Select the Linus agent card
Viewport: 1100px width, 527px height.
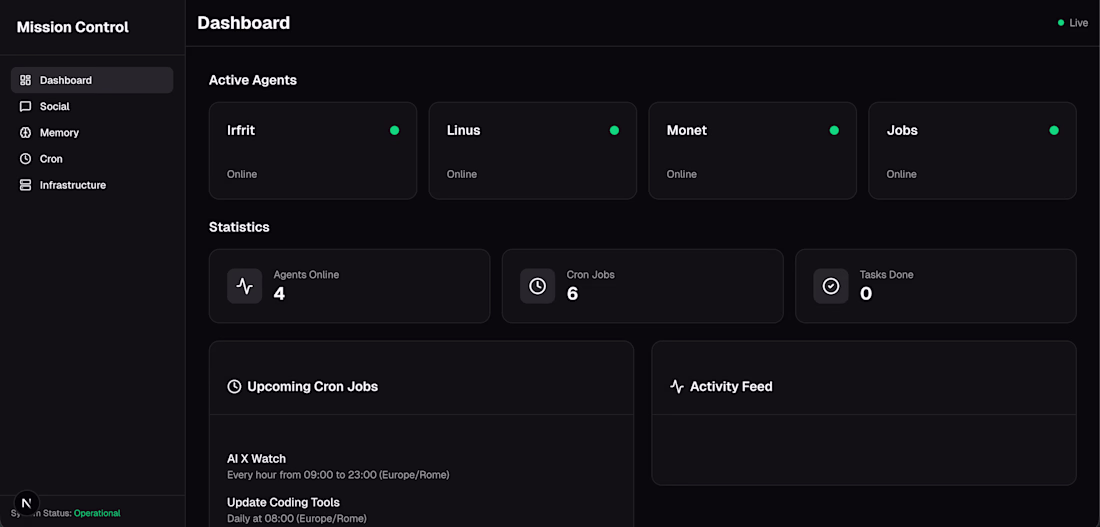[x=533, y=150]
